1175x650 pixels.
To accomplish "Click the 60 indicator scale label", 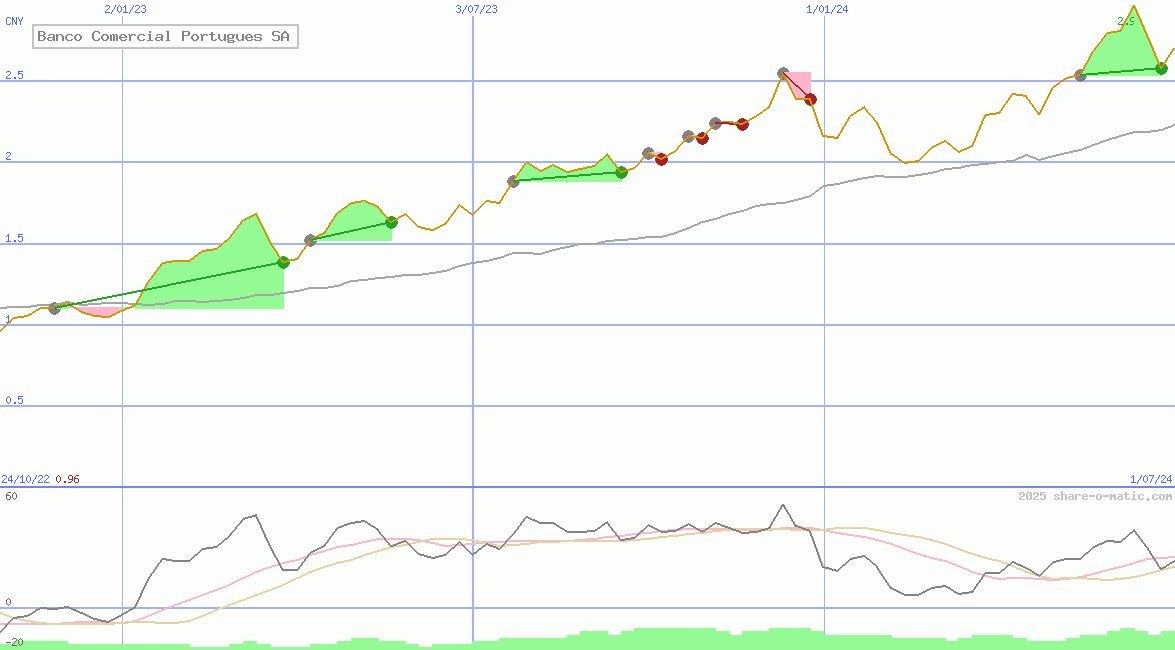I will [11, 496].
